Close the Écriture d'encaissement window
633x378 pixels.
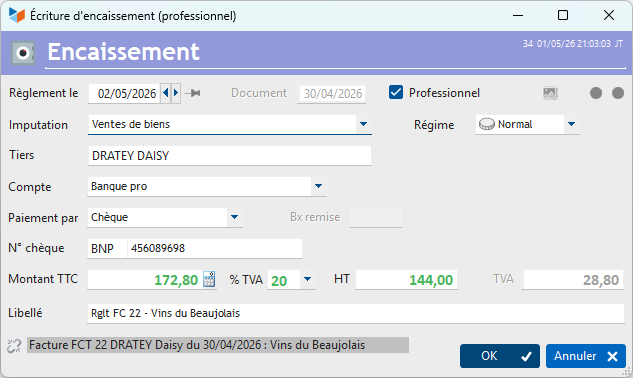pos(609,15)
